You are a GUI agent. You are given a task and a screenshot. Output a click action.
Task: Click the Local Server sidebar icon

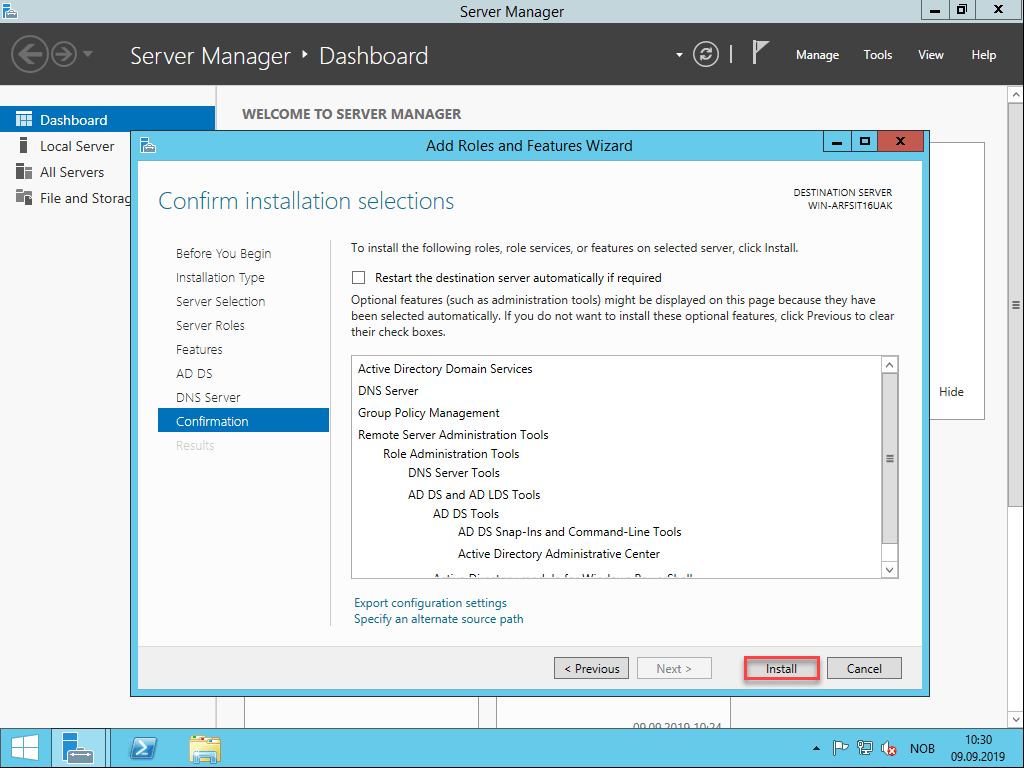[x=24, y=146]
